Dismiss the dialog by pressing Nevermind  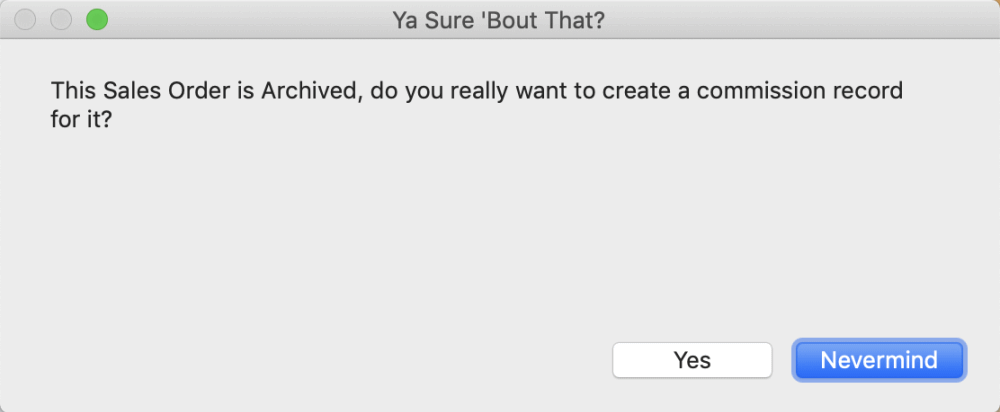[x=879, y=360]
